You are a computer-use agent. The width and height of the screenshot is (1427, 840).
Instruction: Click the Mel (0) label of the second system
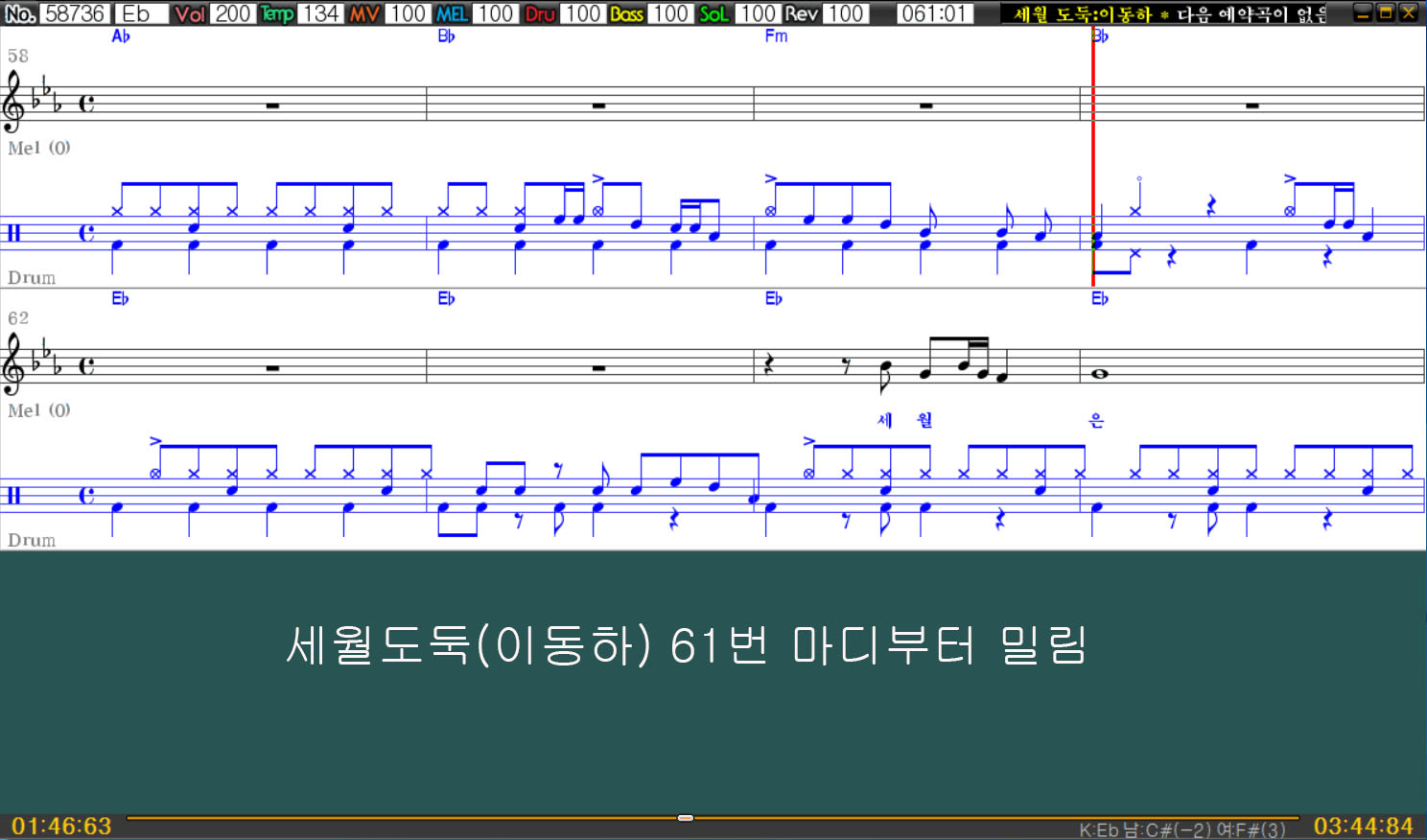pos(39,410)
